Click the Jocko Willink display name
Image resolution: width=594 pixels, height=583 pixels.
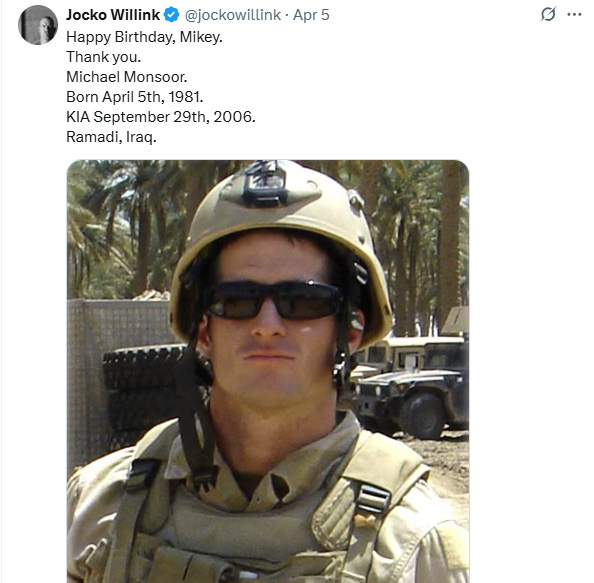point(113,15)
